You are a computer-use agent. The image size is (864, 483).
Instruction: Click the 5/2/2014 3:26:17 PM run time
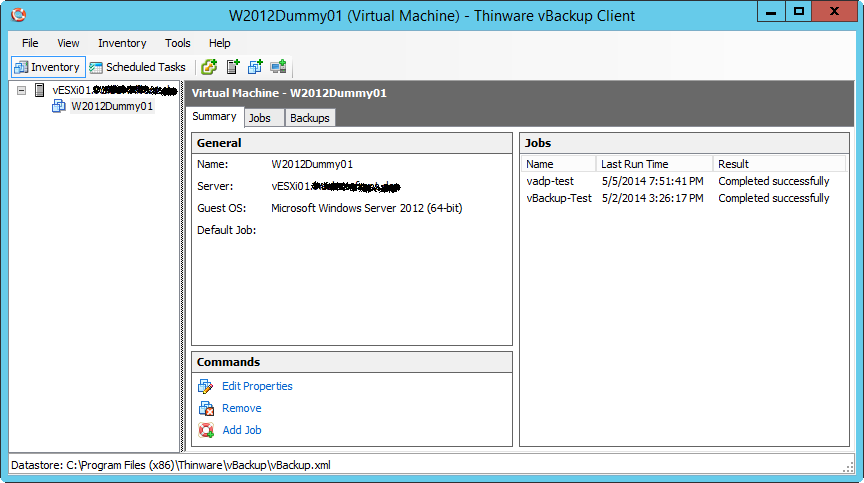652,198
